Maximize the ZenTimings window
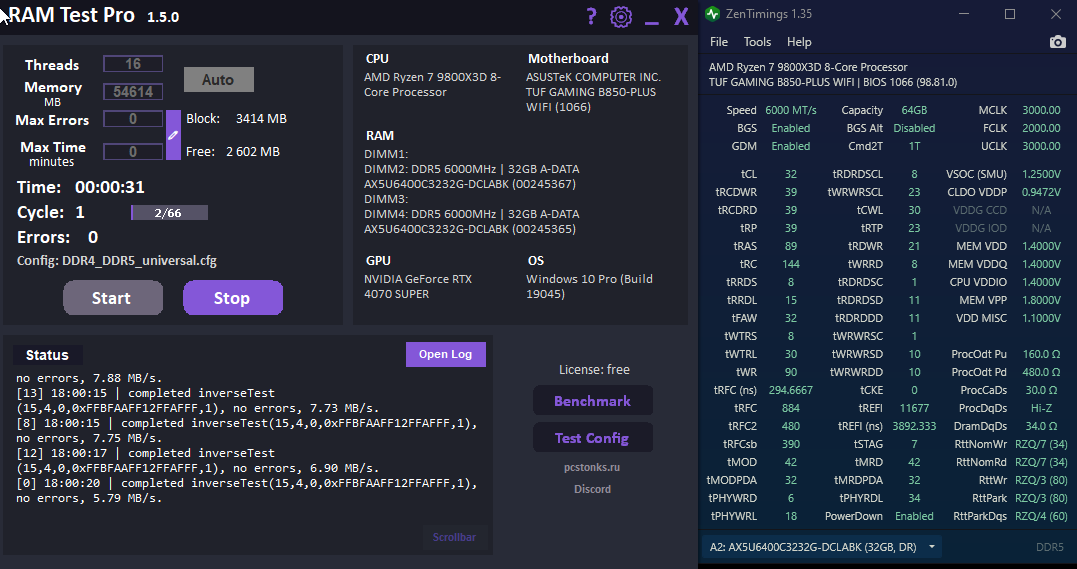This screenshot has width=1077, height=569. click(1010, 14)
